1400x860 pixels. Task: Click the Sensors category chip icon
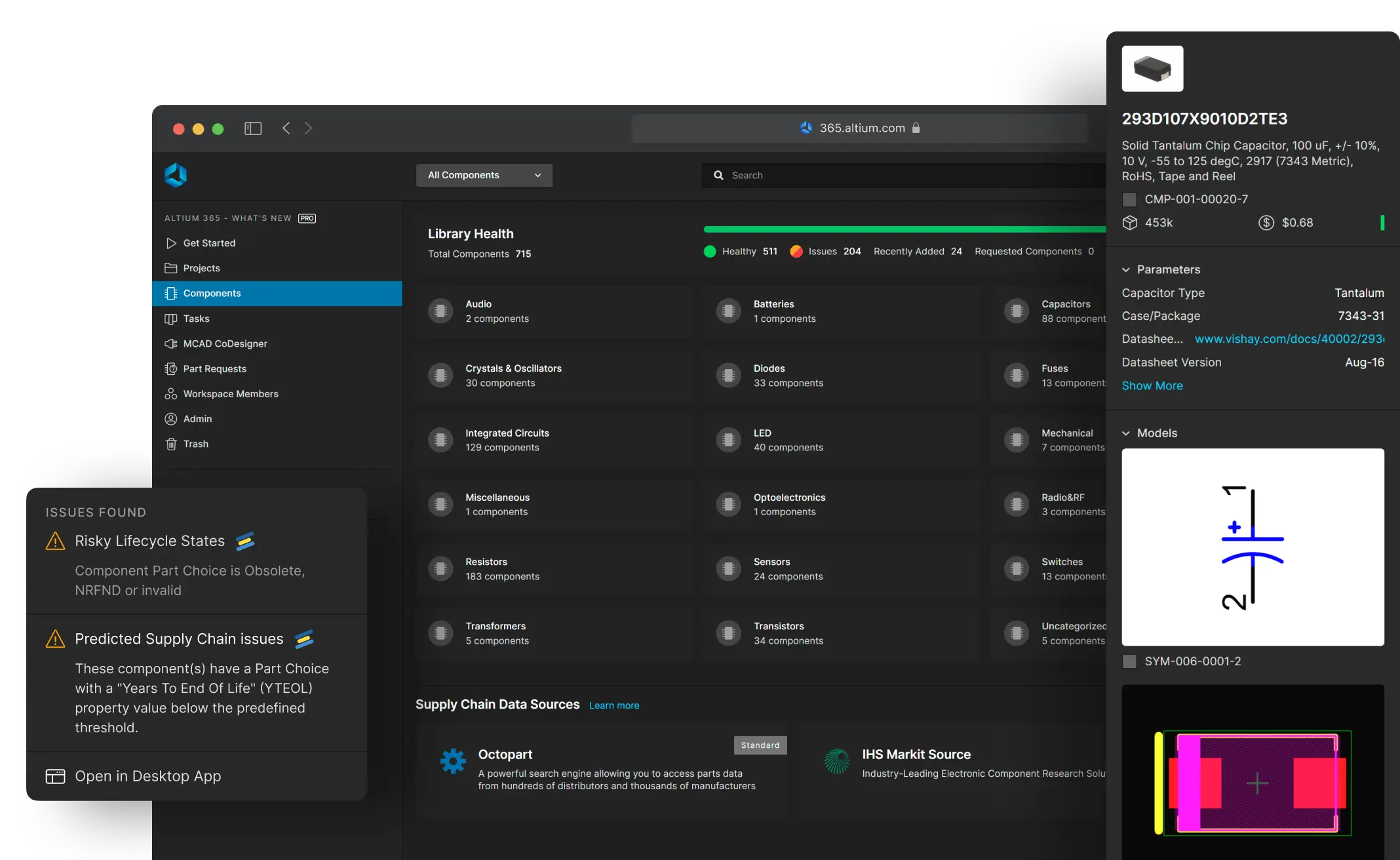(728, 568)
